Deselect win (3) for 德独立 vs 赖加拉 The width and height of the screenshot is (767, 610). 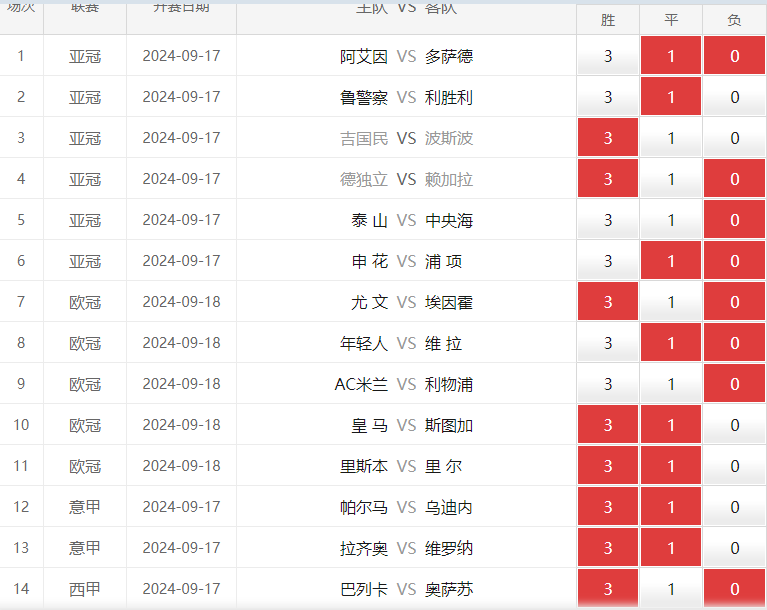(x=608, y=179)
